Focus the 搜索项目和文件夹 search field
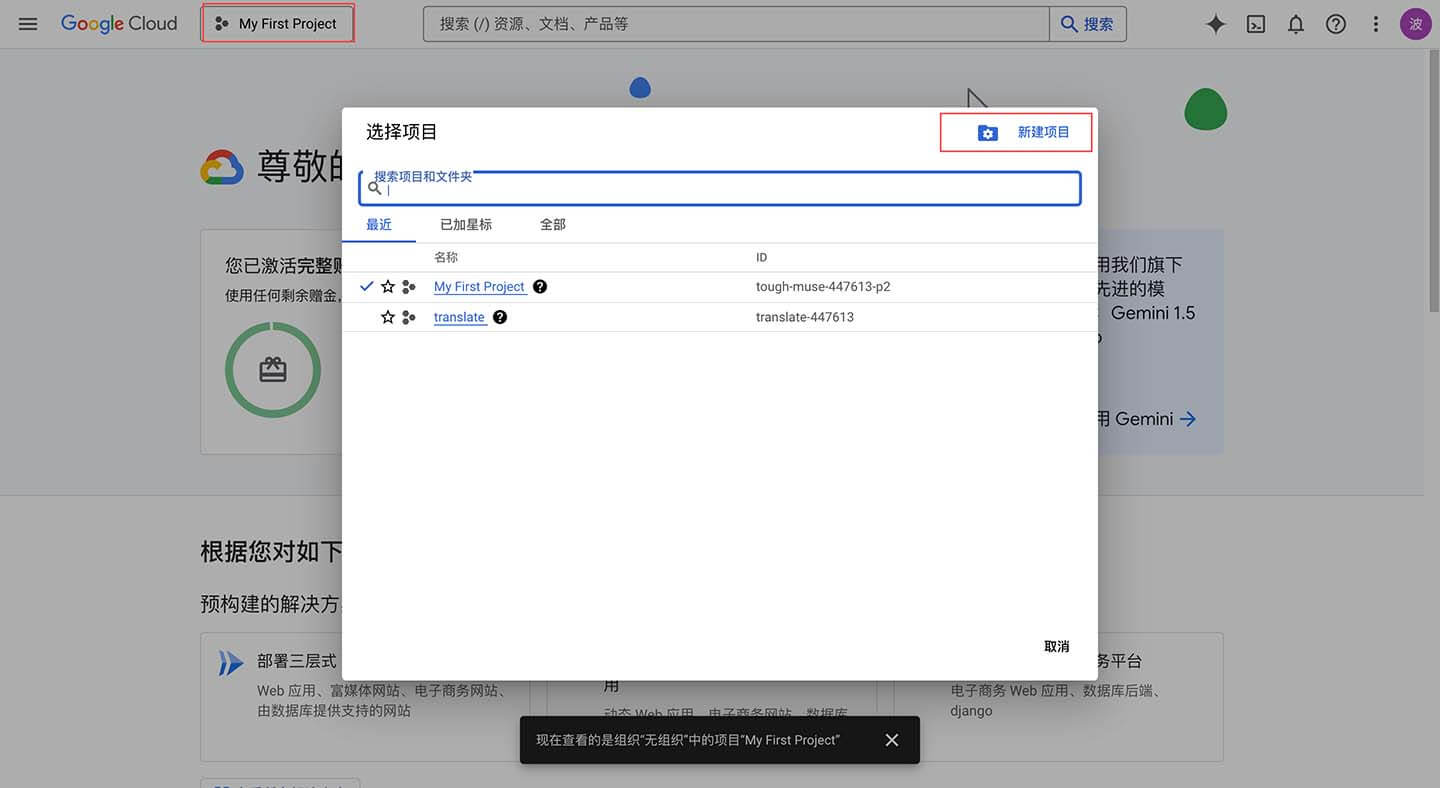This screenshot has height=788, width=1440. point(720,188)
